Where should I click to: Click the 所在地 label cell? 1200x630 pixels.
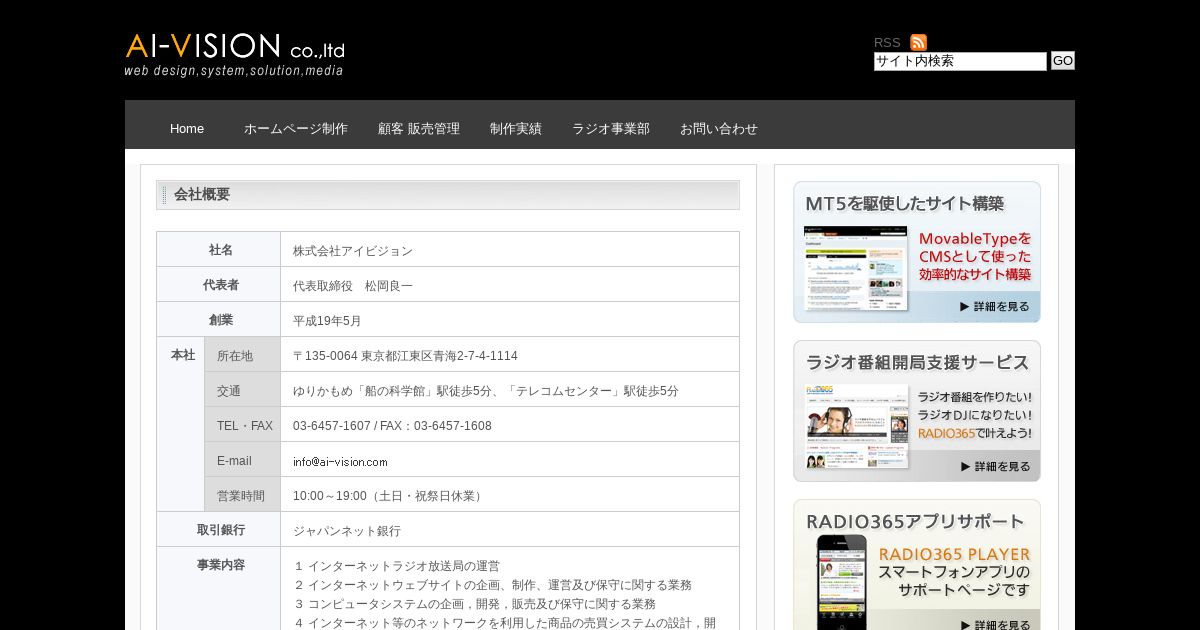click(243, 355)
